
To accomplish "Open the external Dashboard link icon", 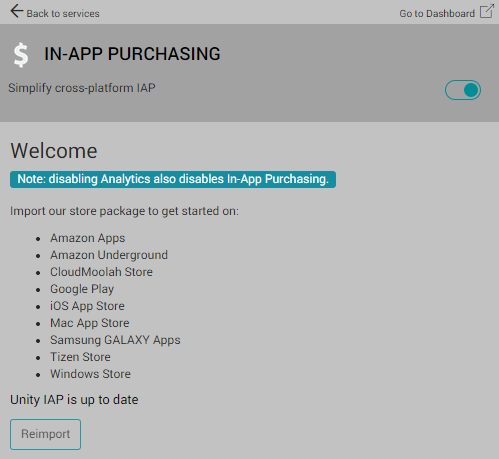I will (487, 11).
